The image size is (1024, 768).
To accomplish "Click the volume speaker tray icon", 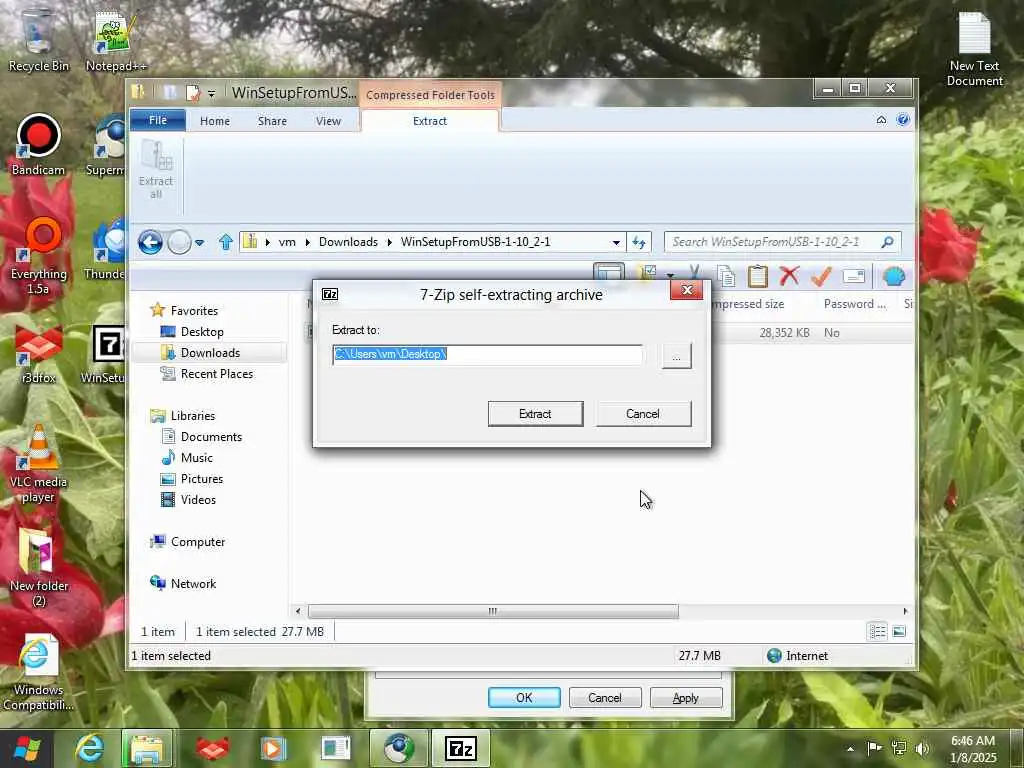I will (x=922, y=748).
